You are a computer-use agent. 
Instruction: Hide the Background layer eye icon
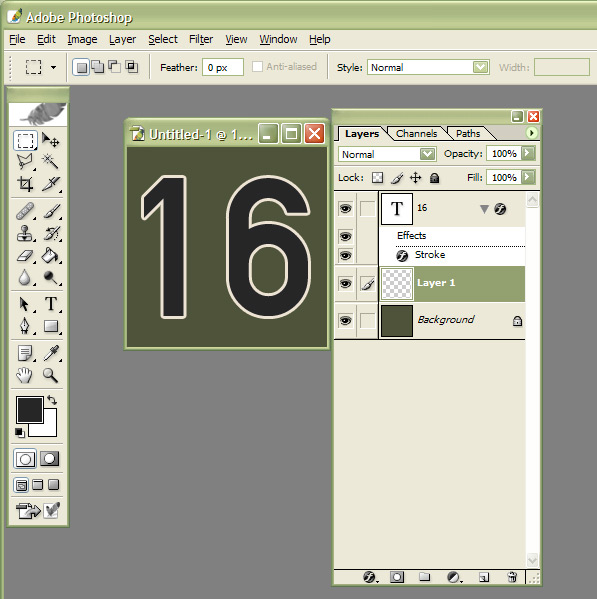[x=345, y=320]
